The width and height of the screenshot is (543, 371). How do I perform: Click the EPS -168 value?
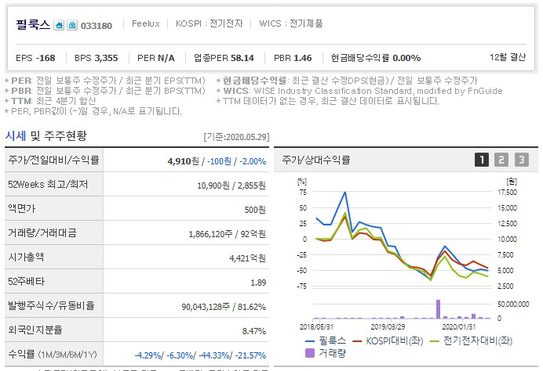[35, 58]
